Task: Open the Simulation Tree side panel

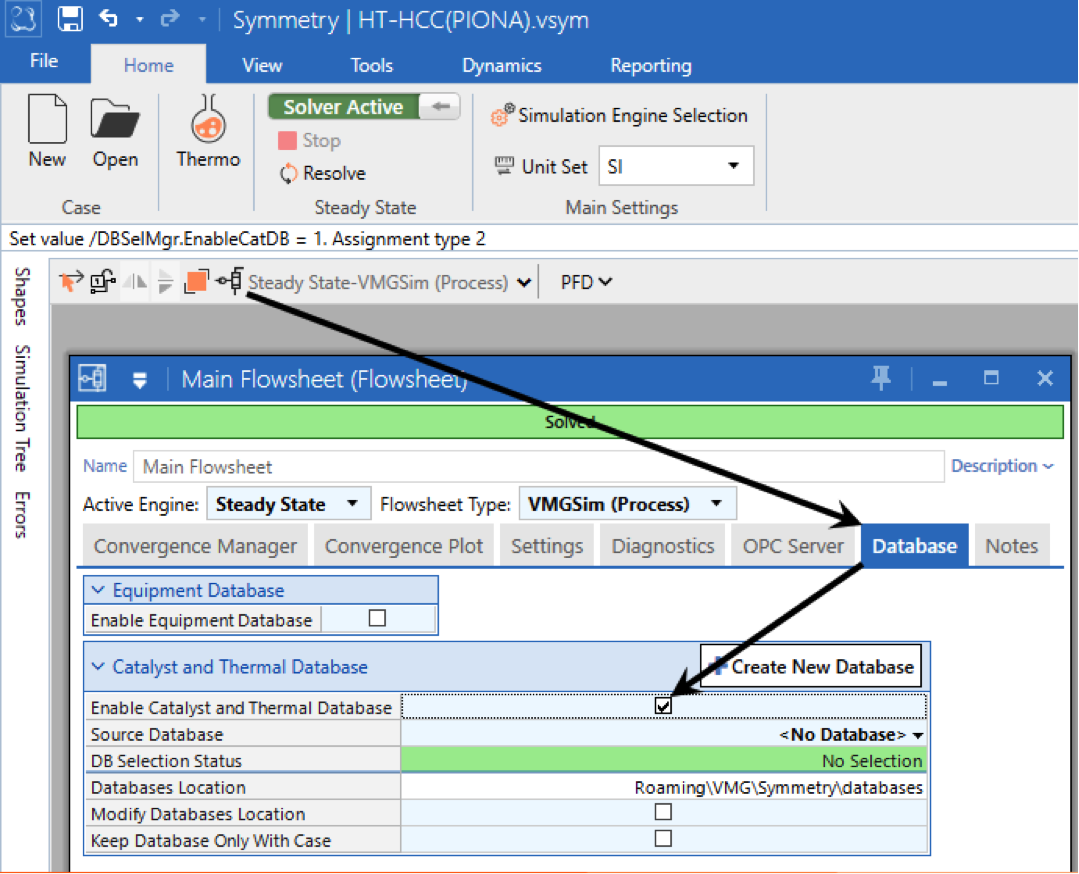Action: pos(22,408)
